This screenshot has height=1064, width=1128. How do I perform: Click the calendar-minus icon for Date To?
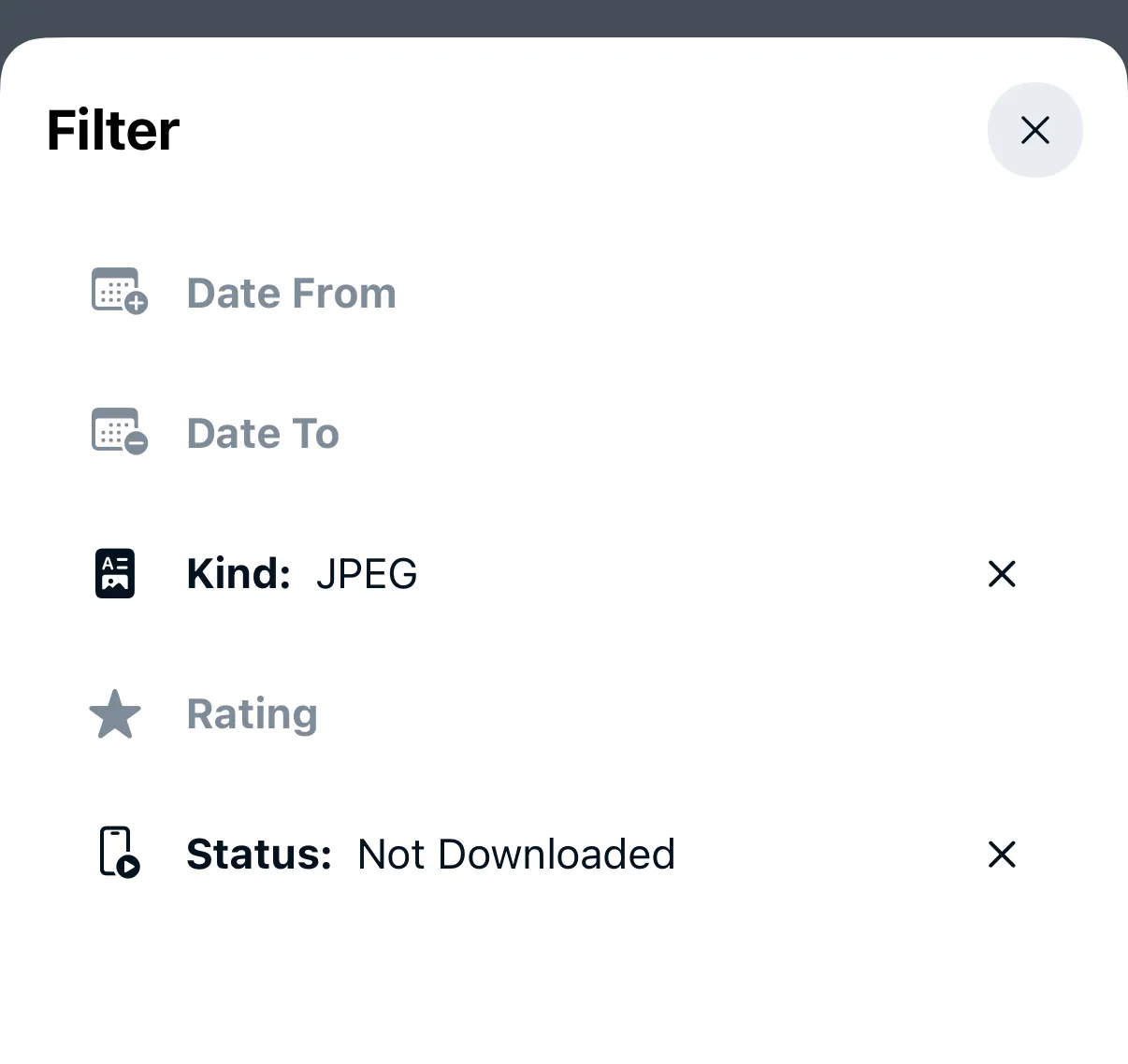119,432
